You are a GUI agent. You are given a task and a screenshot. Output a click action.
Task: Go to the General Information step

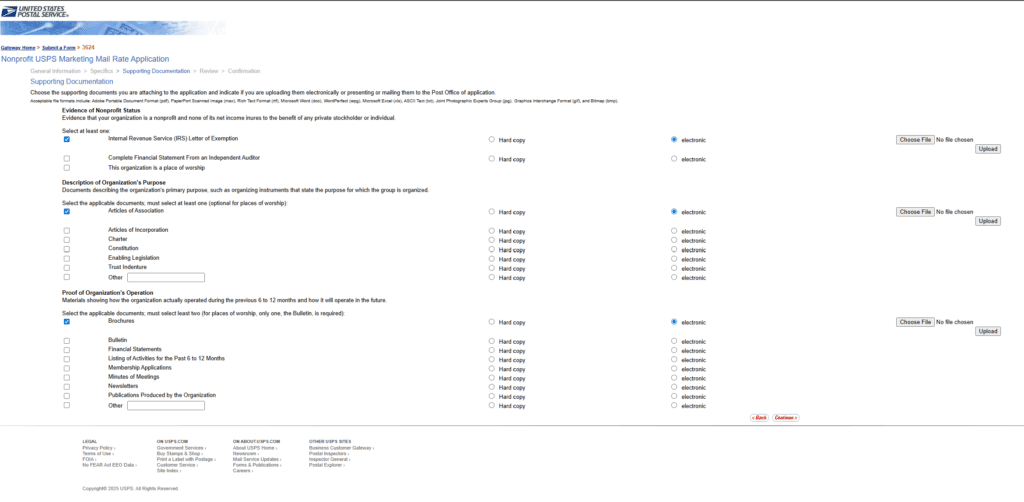coord(56,71)
